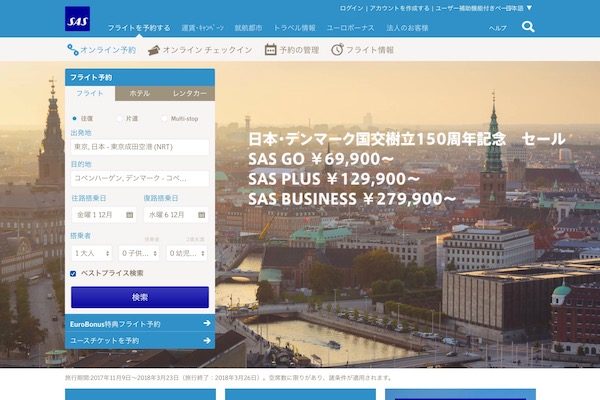
Task: Click the SAS logo
Action: (78, 19)
